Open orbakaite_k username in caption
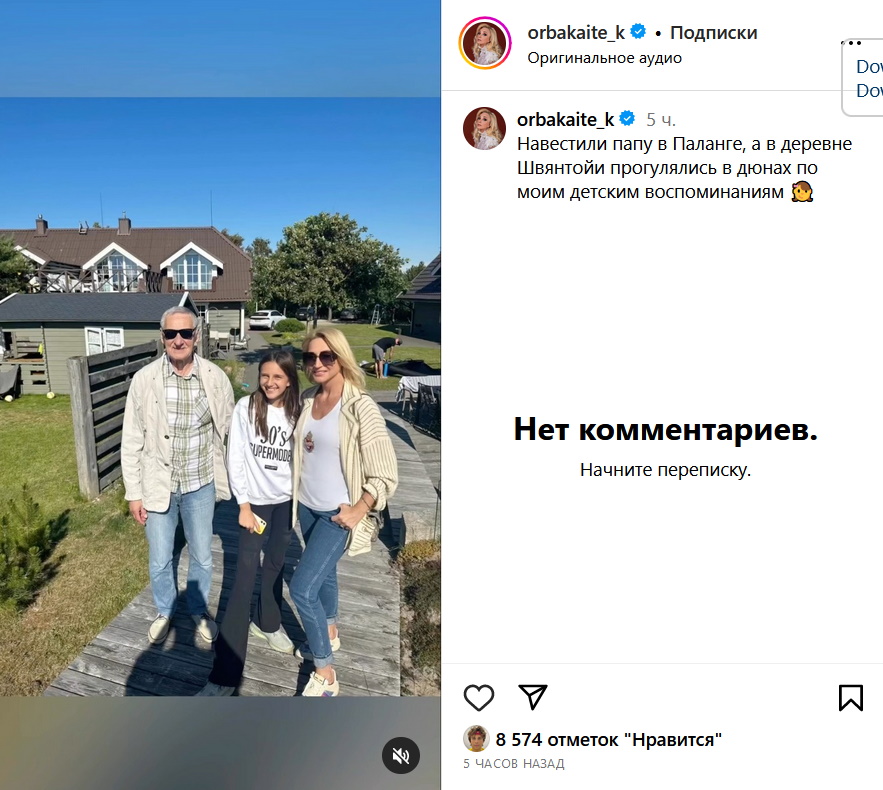 (x=565, y=119)
